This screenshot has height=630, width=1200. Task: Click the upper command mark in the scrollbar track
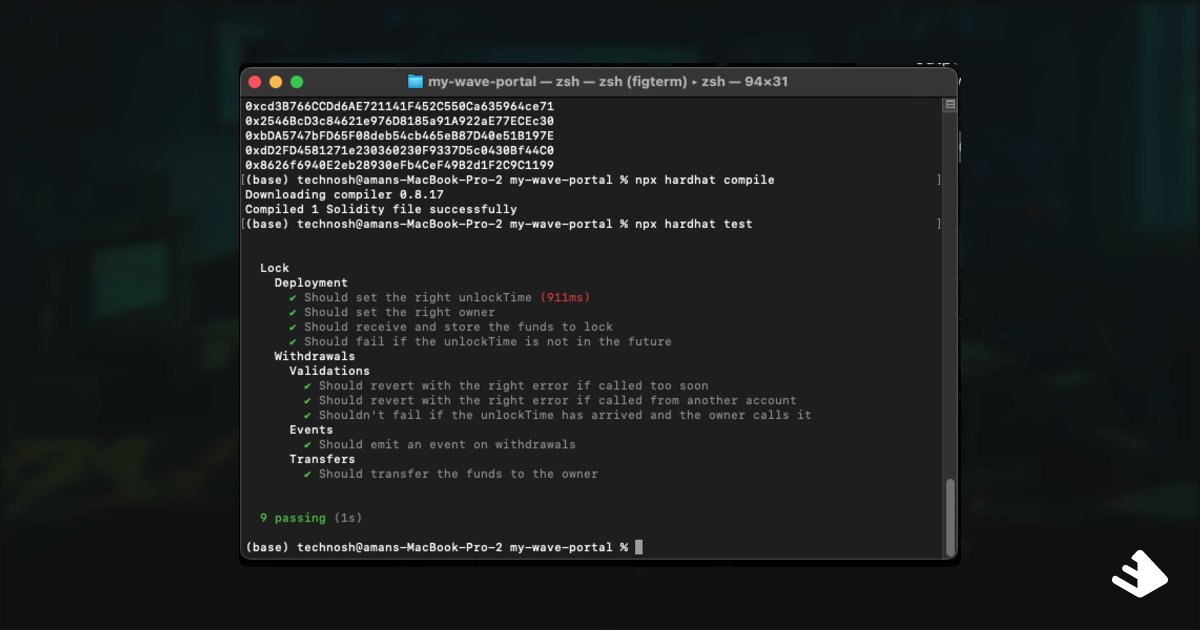pos(937,180)
